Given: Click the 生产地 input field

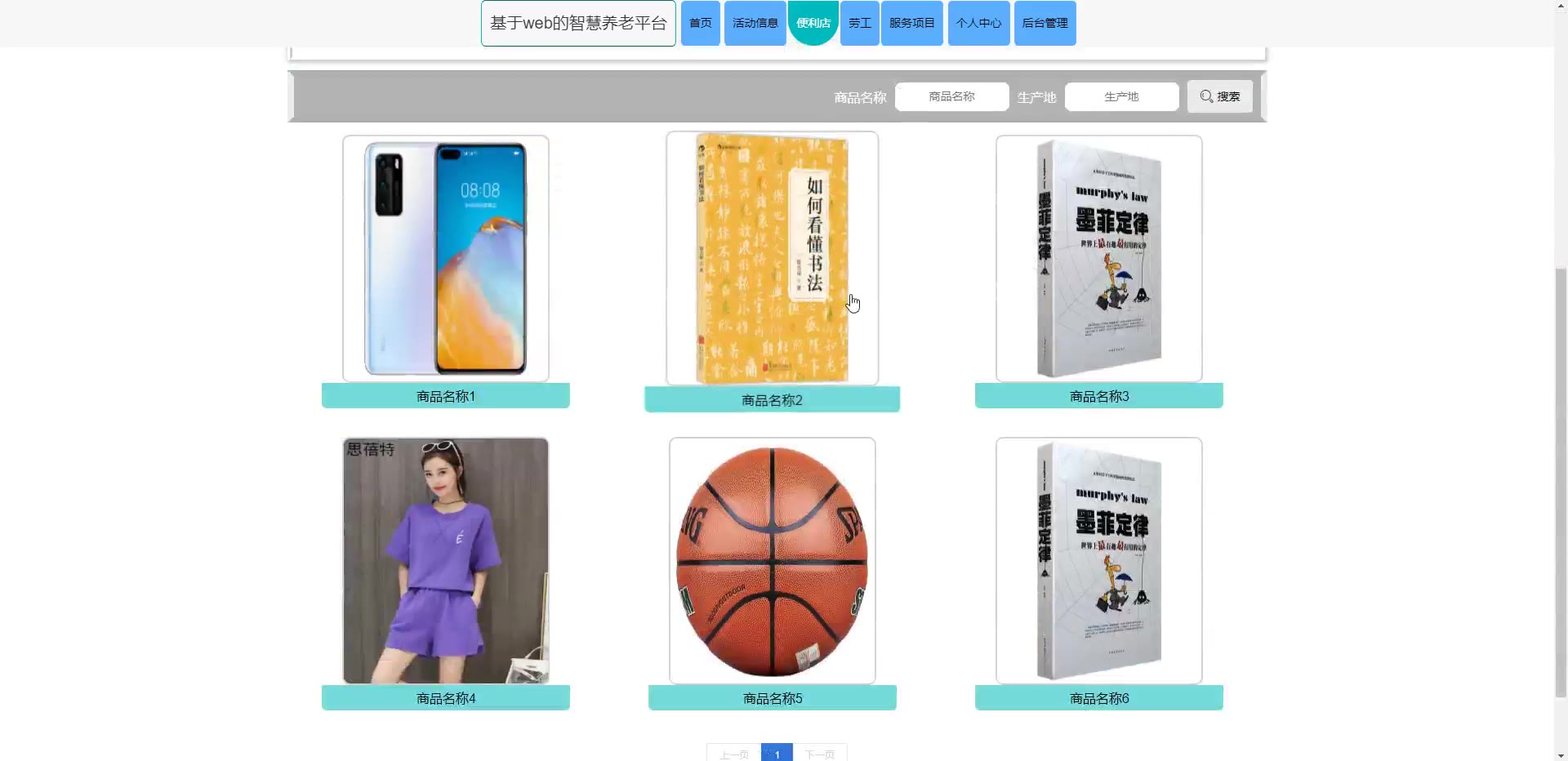Looking at the screenshot, I should pos(1121,96).
